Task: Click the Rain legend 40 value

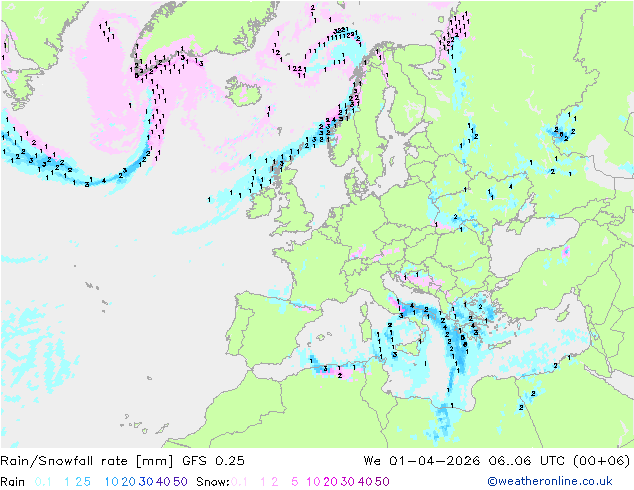Action: (163, 482)
